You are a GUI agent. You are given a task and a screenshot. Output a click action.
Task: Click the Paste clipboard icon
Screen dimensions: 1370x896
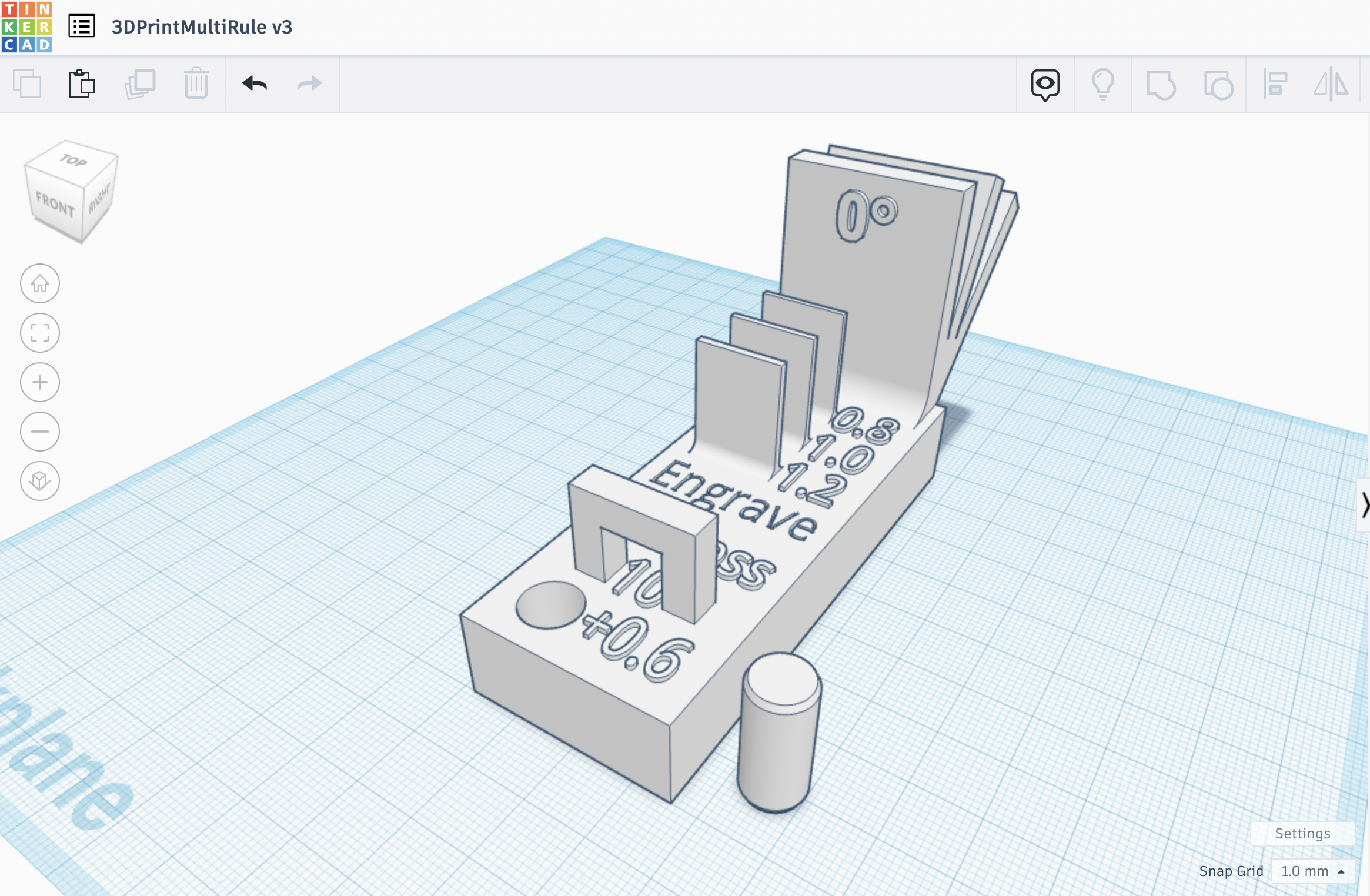pyautogui.click(x=82, y=83)
